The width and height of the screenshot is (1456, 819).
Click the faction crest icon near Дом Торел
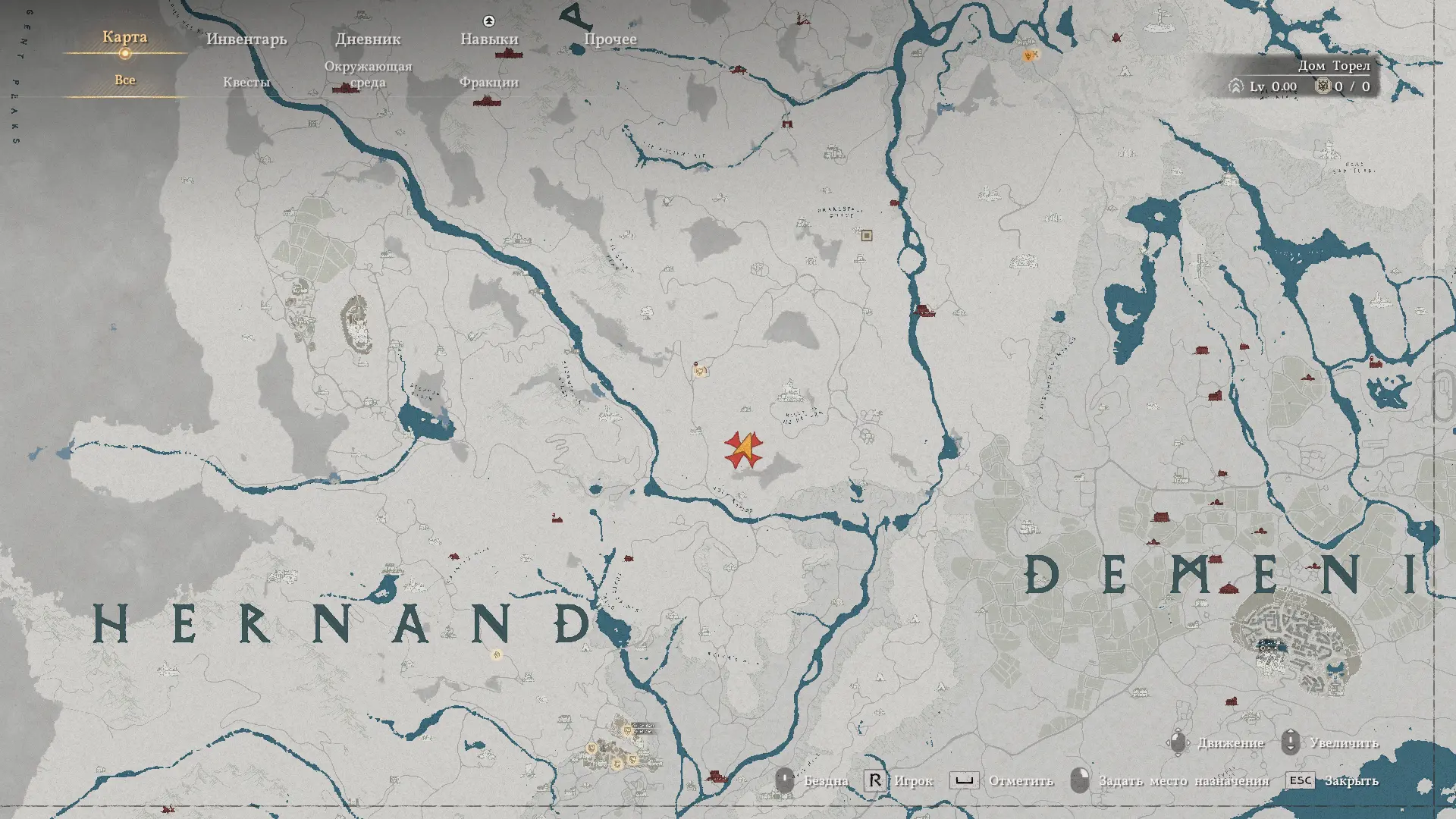(1323, 86)
